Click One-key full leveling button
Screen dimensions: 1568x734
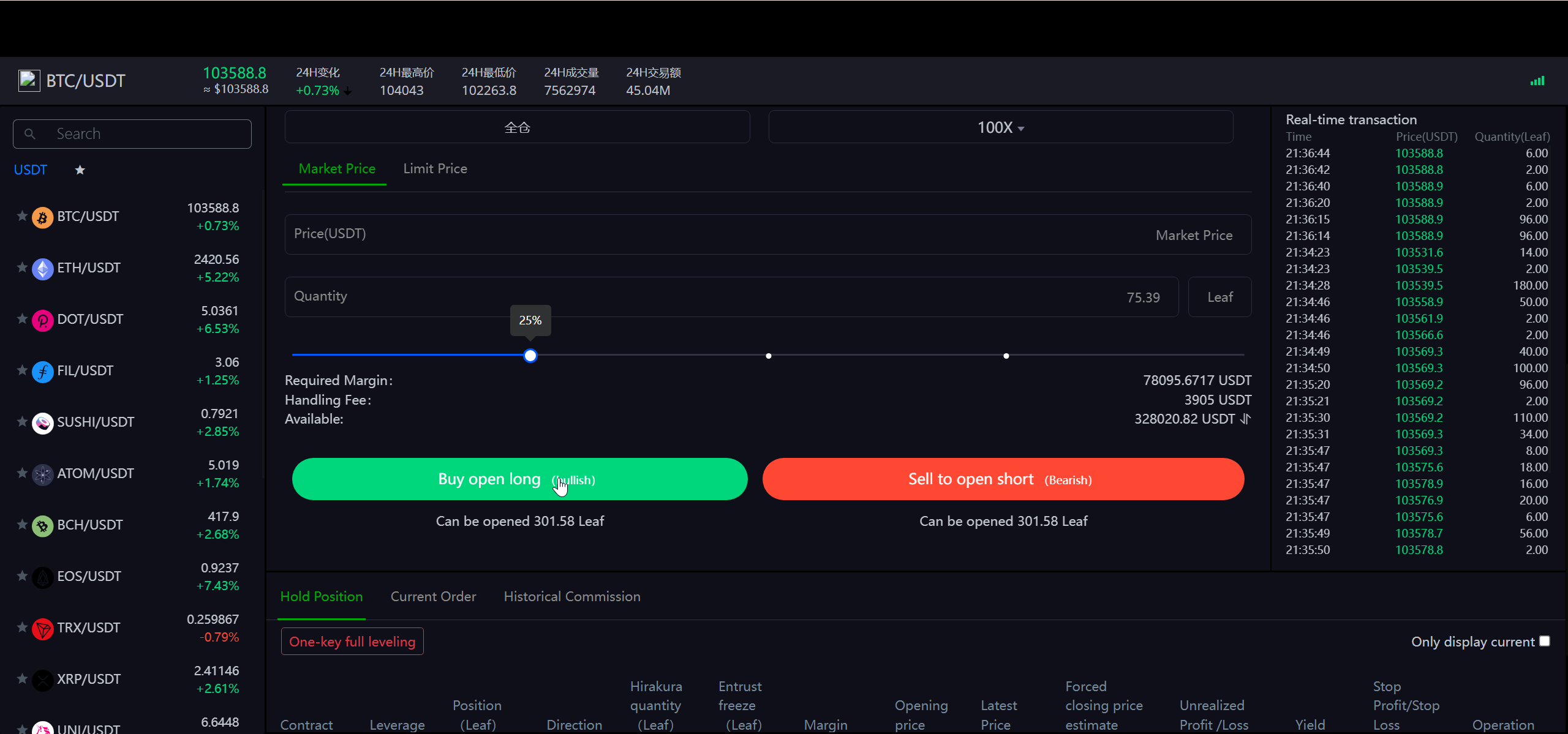(352, 642)
